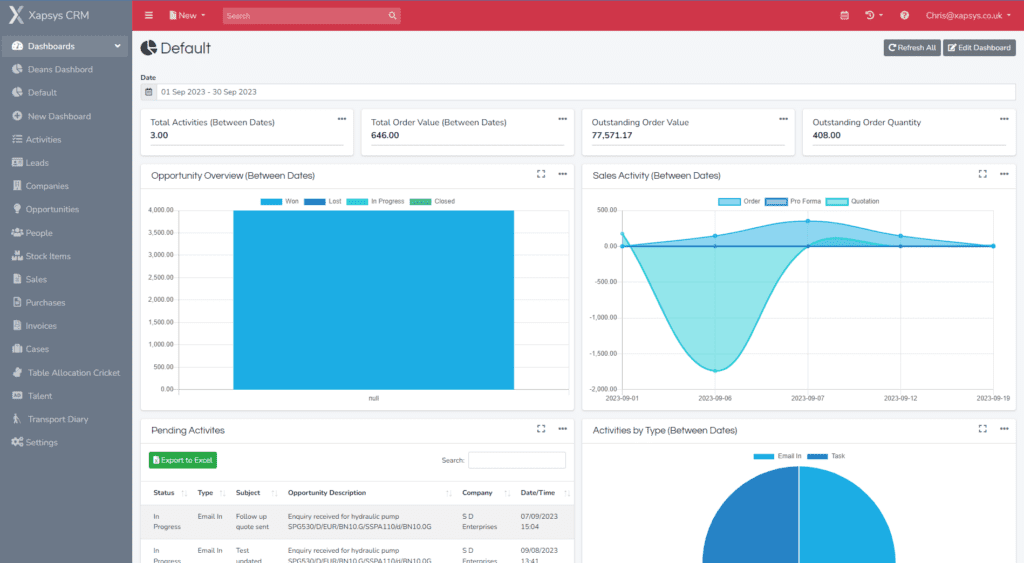Open Outstanding Order Quantity card options
This screenshot has height=563, width=1024.
coord(1004,119)
